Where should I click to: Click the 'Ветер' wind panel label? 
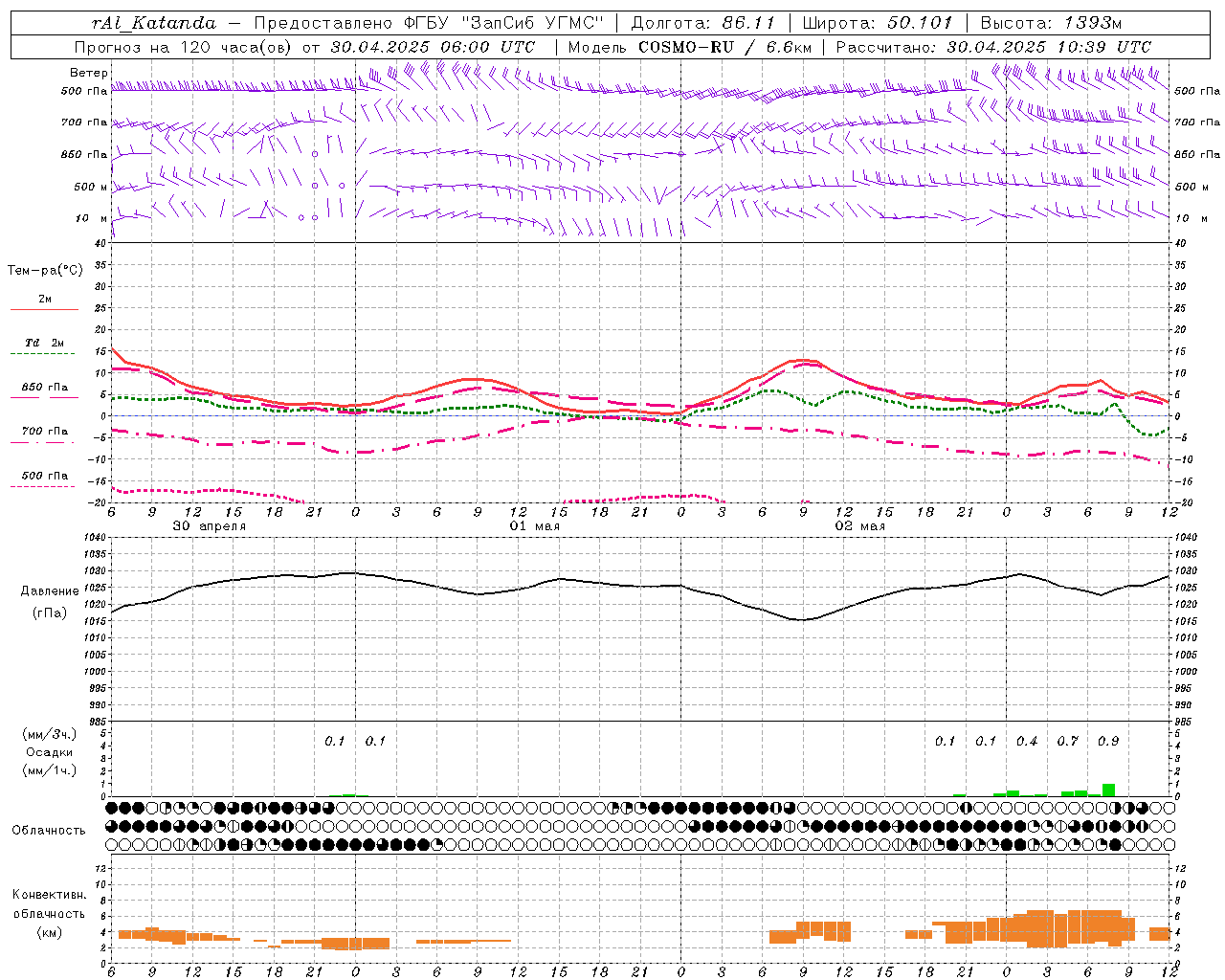click(89, 73)
